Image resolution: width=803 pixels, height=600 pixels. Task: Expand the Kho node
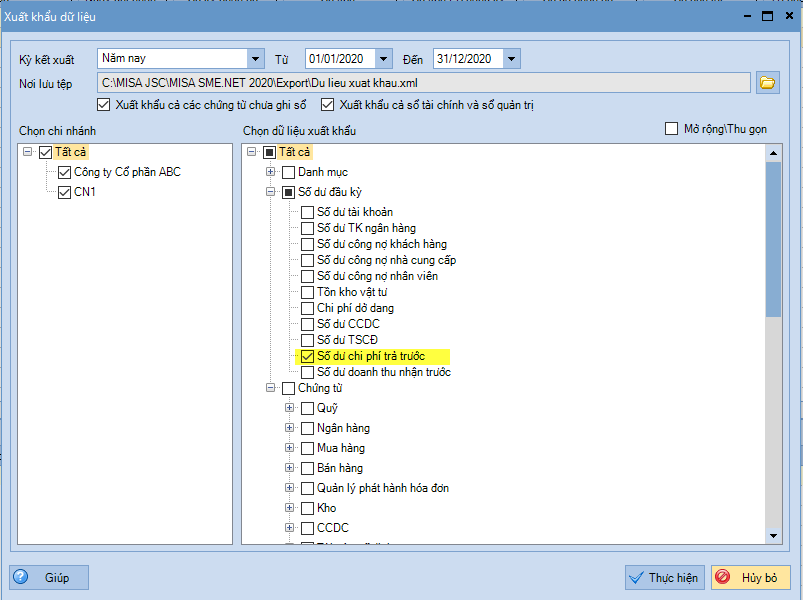pyautogui.click(x=289, y=508)
